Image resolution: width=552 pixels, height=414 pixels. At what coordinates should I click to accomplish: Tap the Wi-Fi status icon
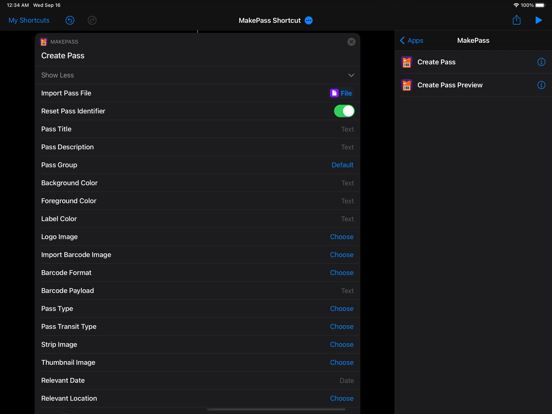pyautogui.click(x=516, y=5)
